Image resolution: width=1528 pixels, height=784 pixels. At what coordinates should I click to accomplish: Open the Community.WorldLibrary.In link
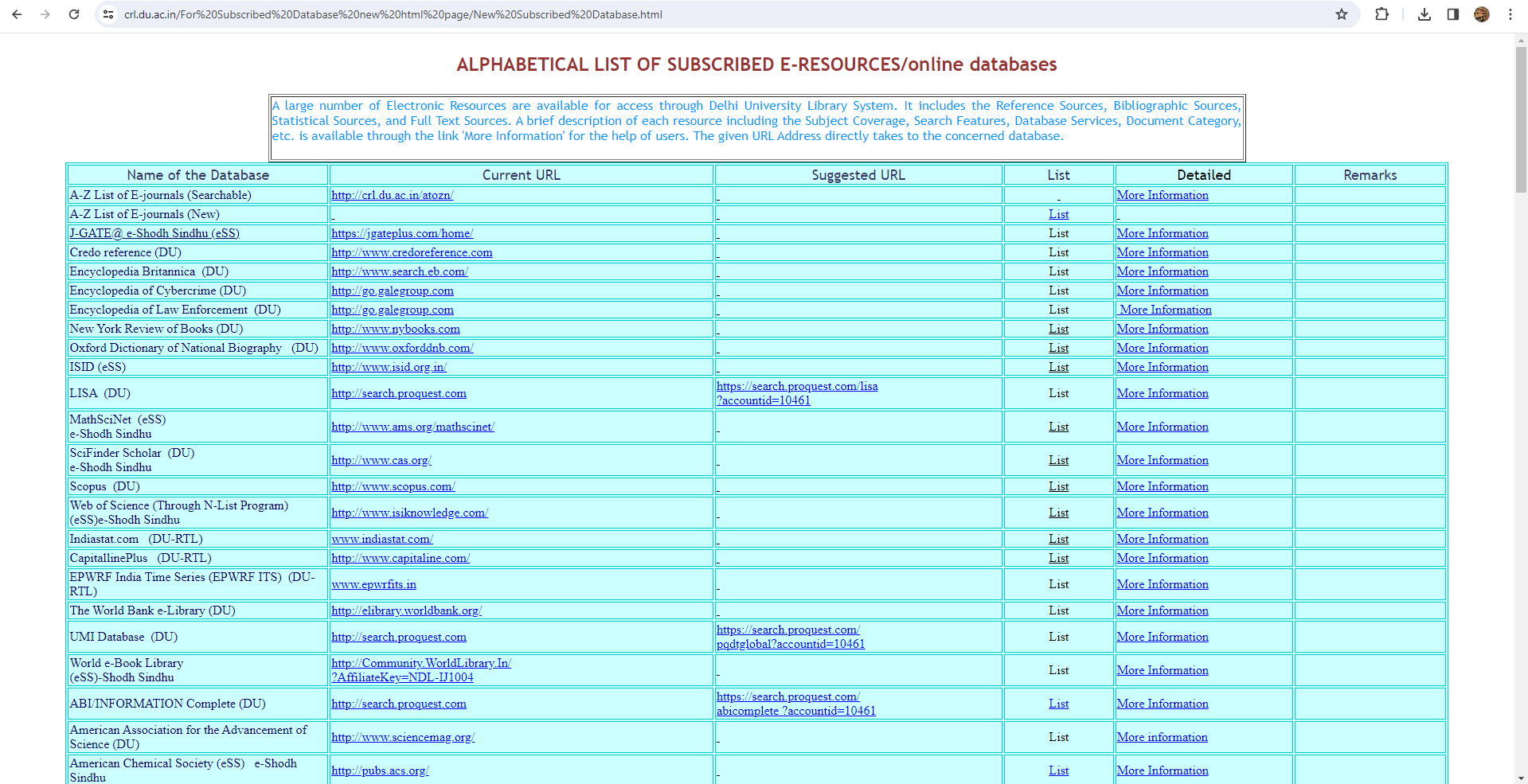pyautogui.click(x=421, y=670)
